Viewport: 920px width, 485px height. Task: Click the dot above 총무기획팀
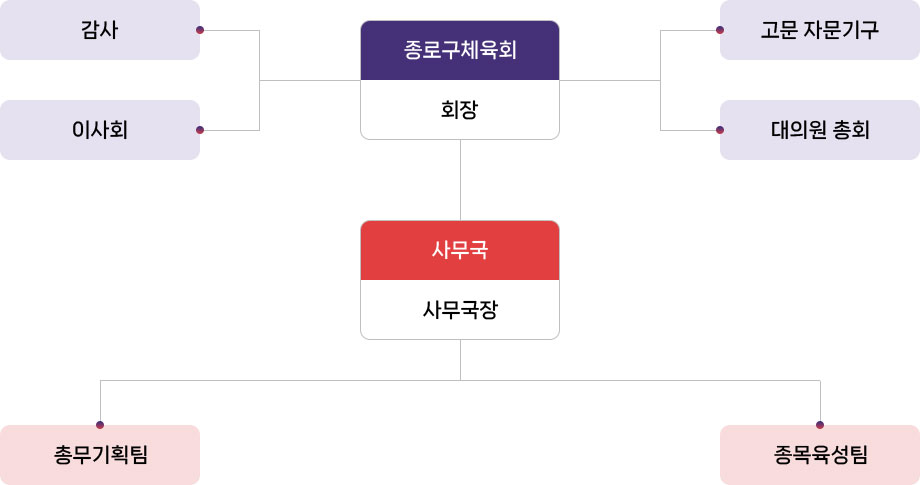100,424
